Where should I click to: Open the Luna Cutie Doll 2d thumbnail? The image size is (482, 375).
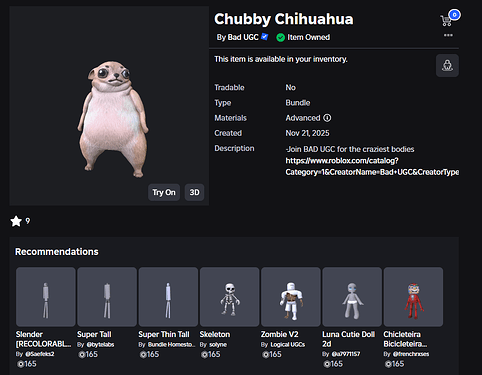[x=352, y=297]
